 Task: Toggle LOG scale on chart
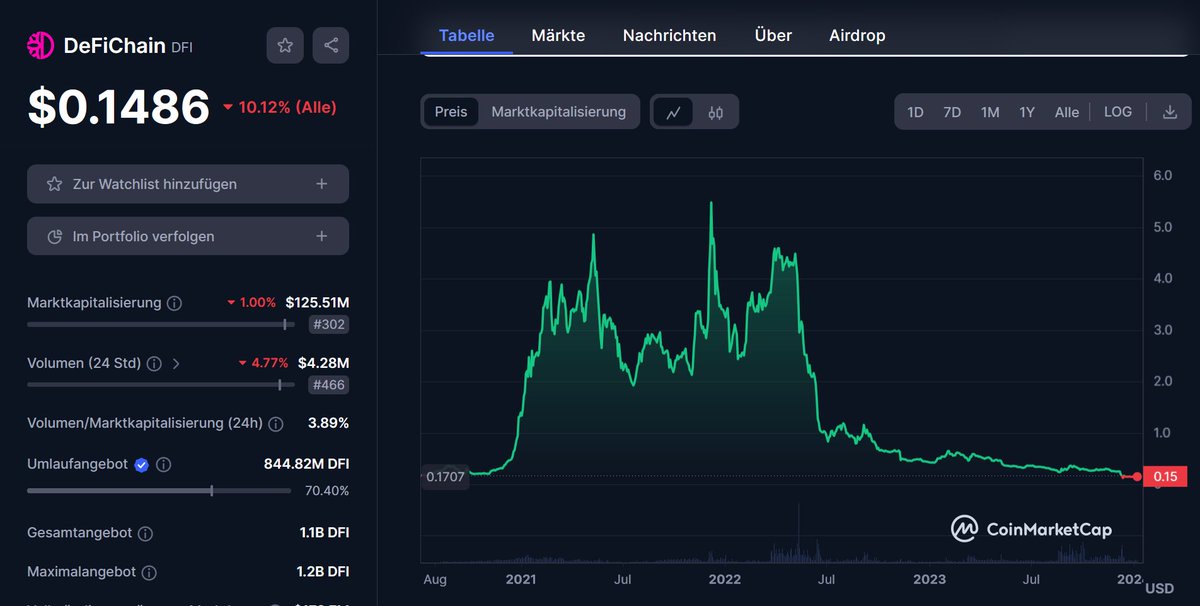1118,112
